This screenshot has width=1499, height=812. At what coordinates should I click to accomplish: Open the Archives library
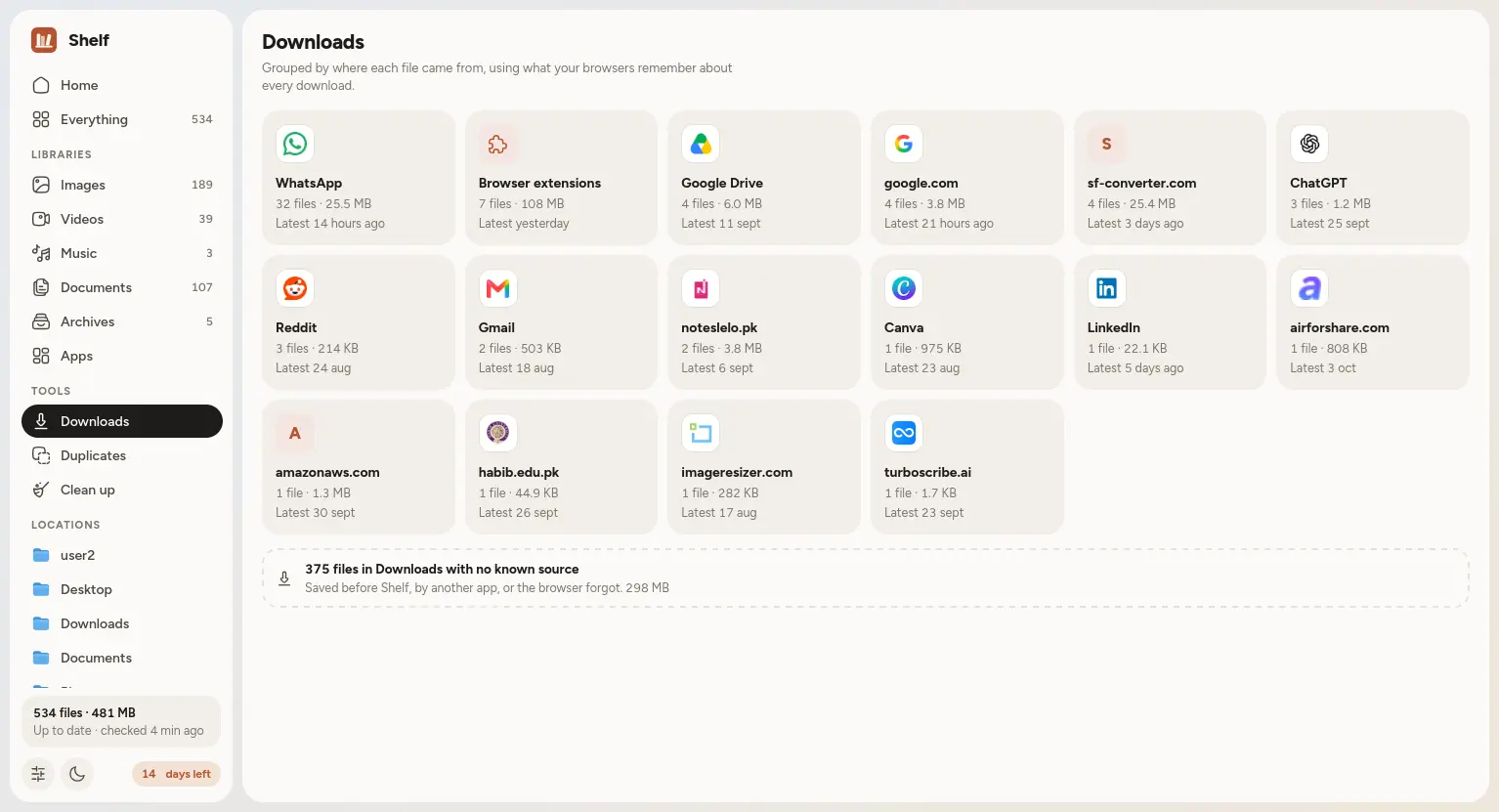pyautogui.click(x=122, y=321)
